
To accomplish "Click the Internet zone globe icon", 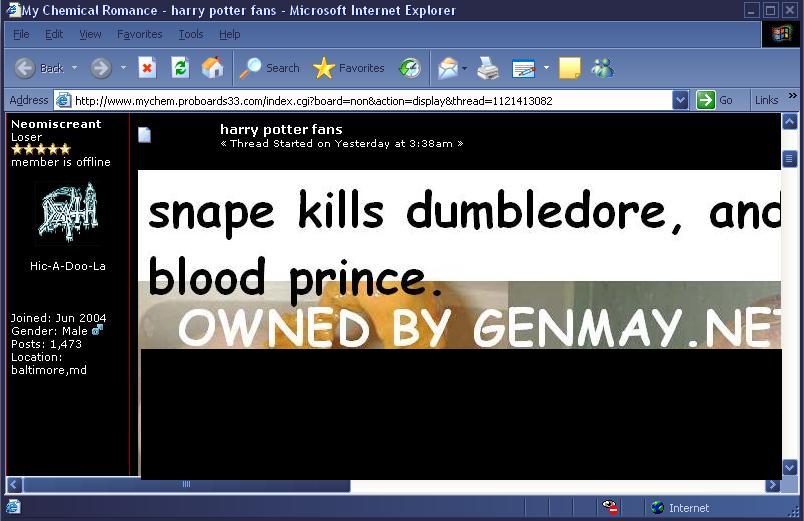I will coord(657,508).
